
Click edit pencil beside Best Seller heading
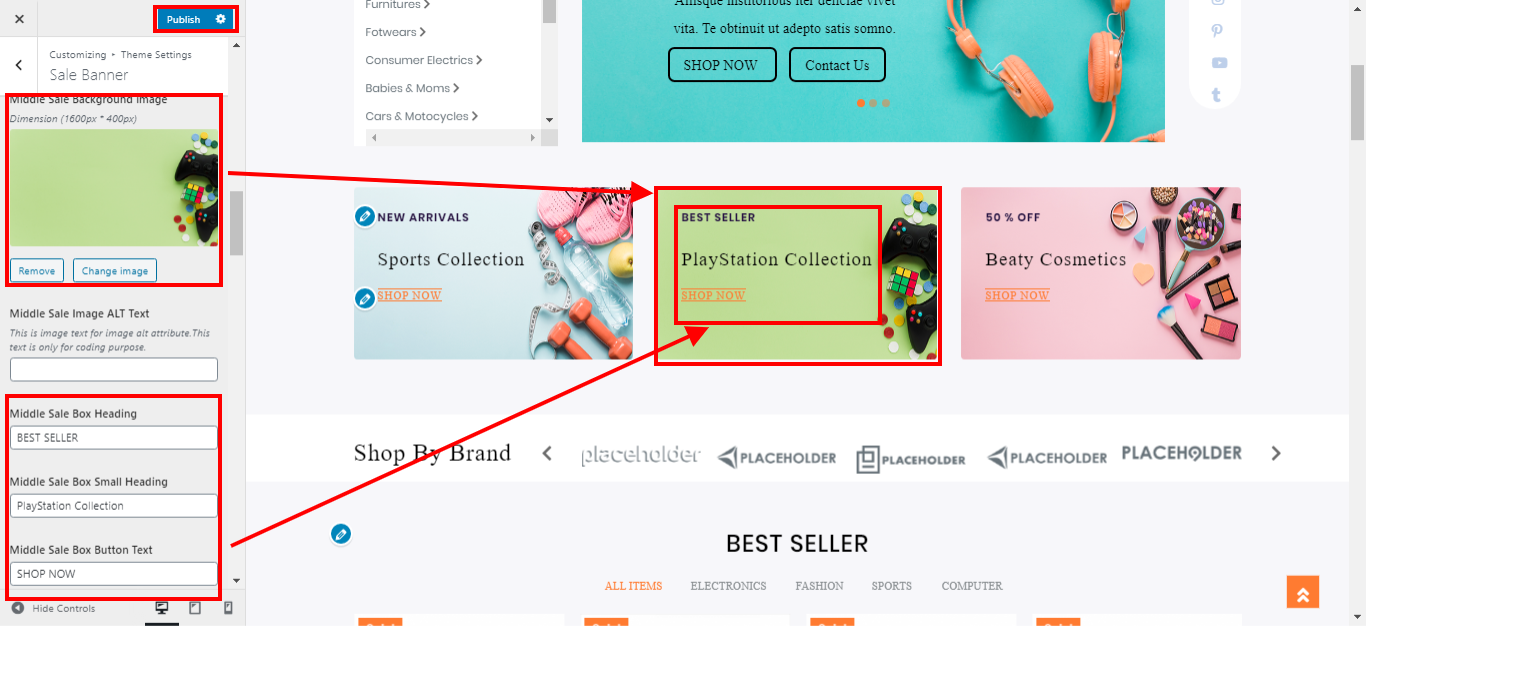[341, 534]
